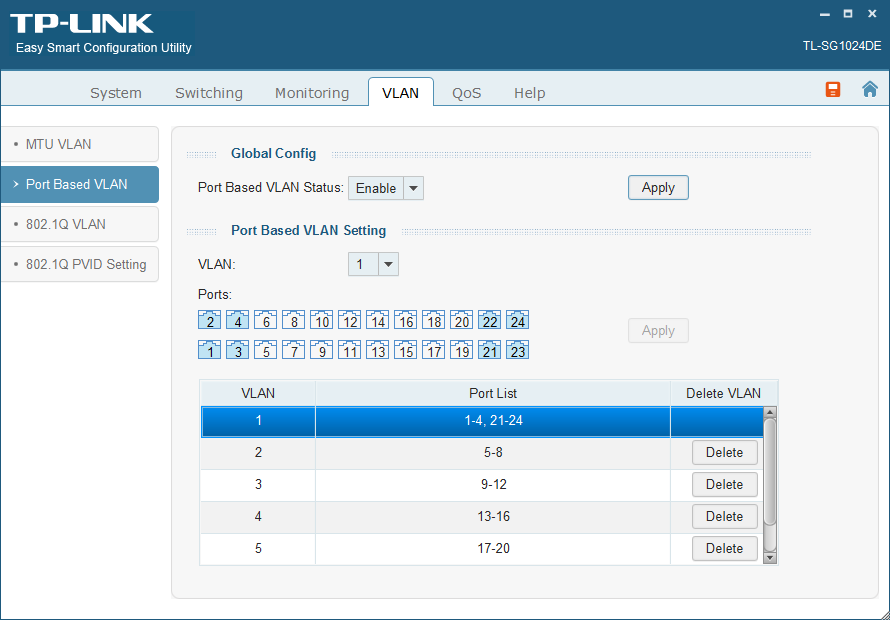
Task: Click the Port List column header
Action: click(493, 393)
